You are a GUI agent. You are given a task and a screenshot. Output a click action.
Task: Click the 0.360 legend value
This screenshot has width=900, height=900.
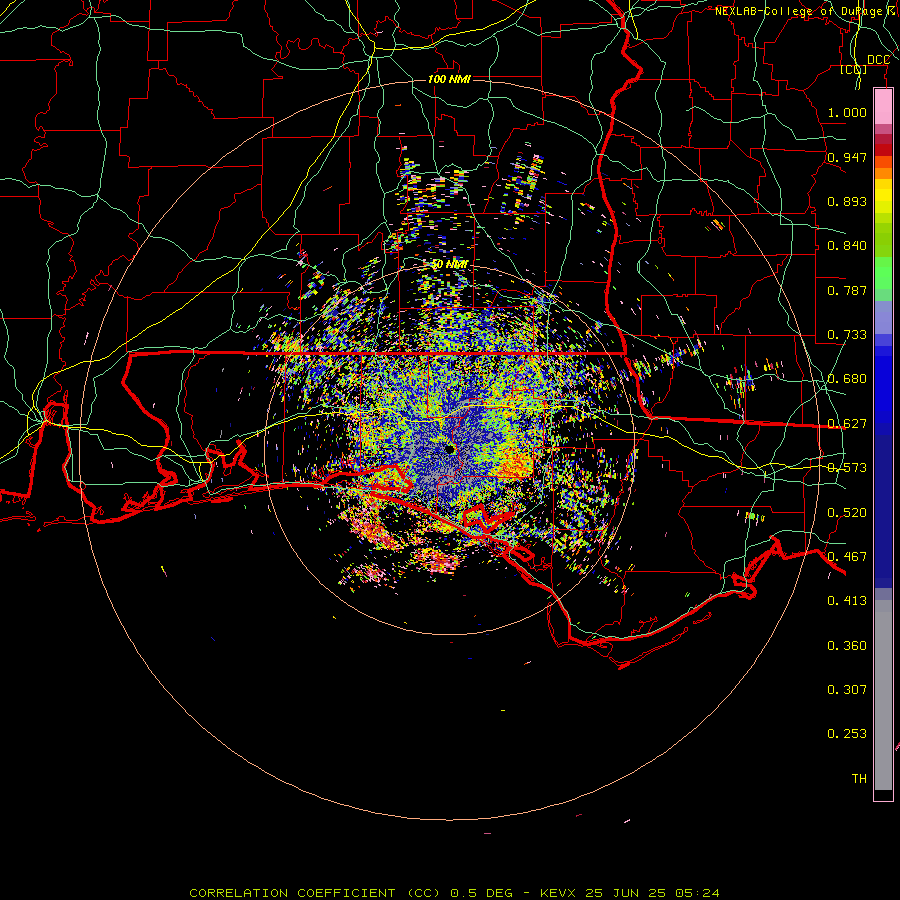click(847, 646)
